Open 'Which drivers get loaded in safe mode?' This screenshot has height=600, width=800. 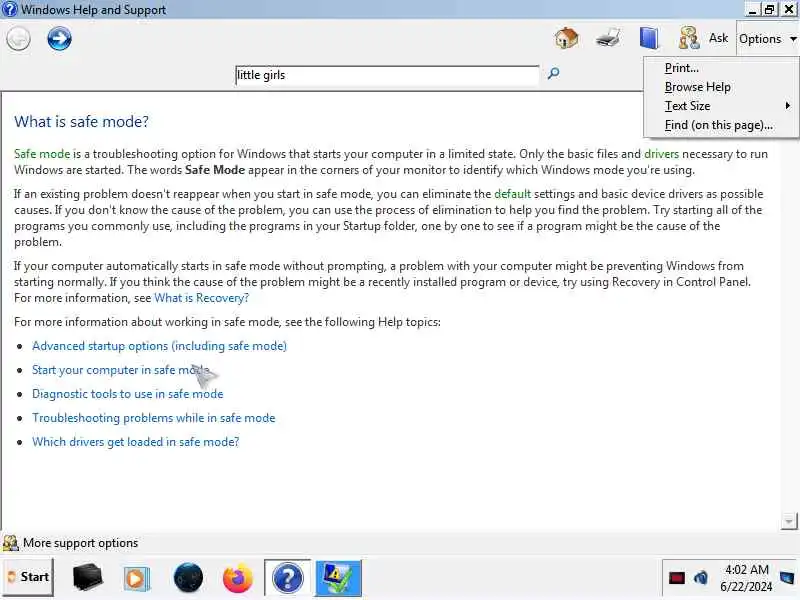(x=135, y=442)
